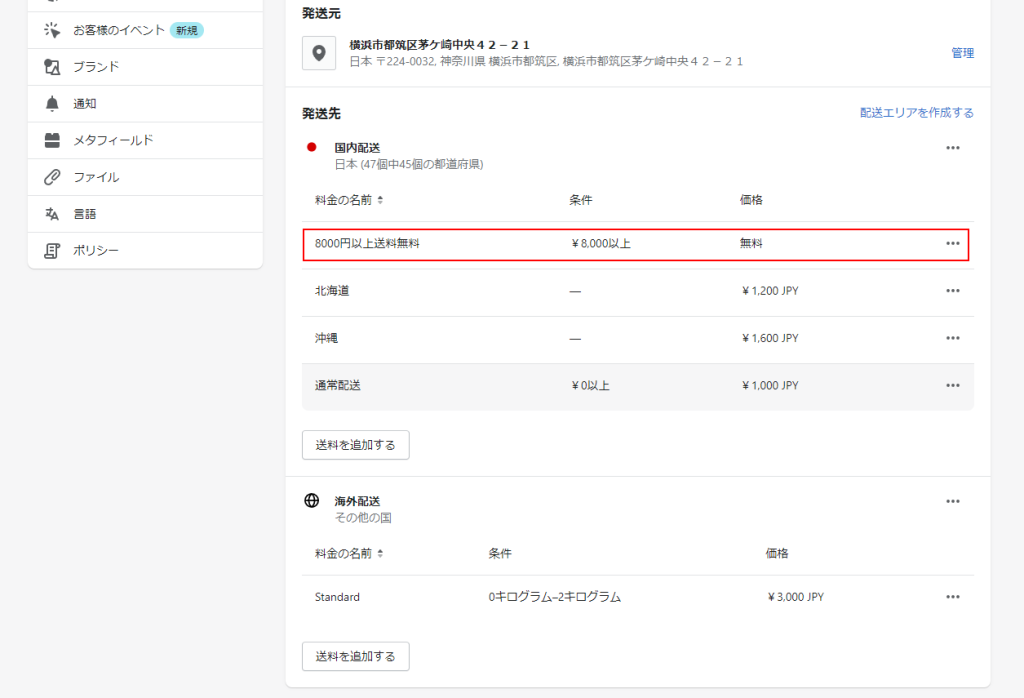This screenshot has height=698, width=1024.
Task: Click the ¥8,000以上 condition
Action: tap(601, 244)
